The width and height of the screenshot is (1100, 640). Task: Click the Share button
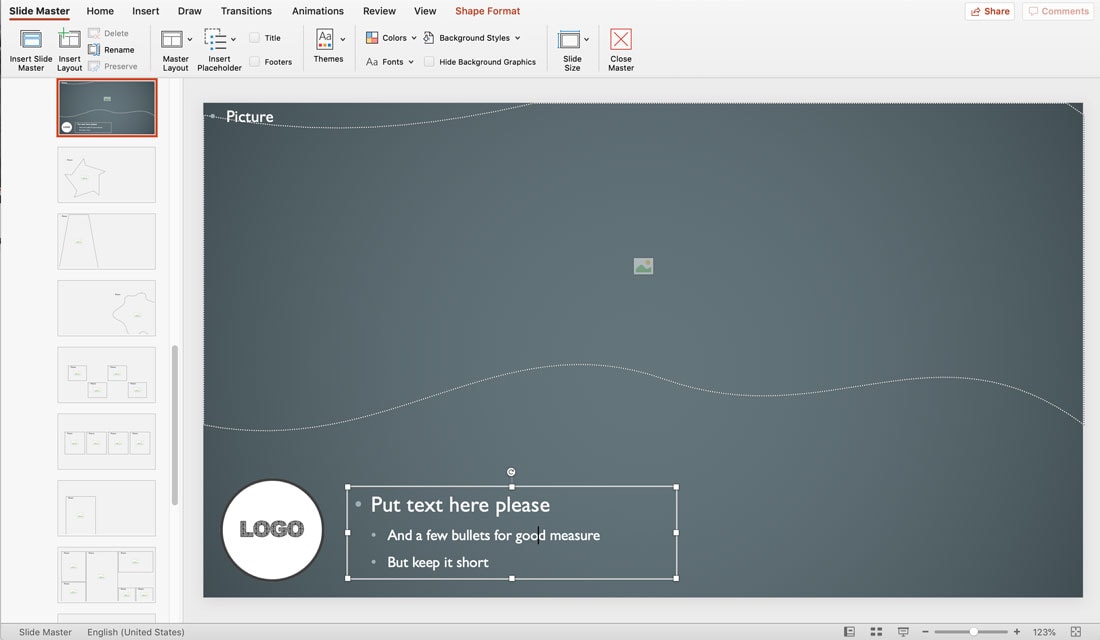(989, 11)
